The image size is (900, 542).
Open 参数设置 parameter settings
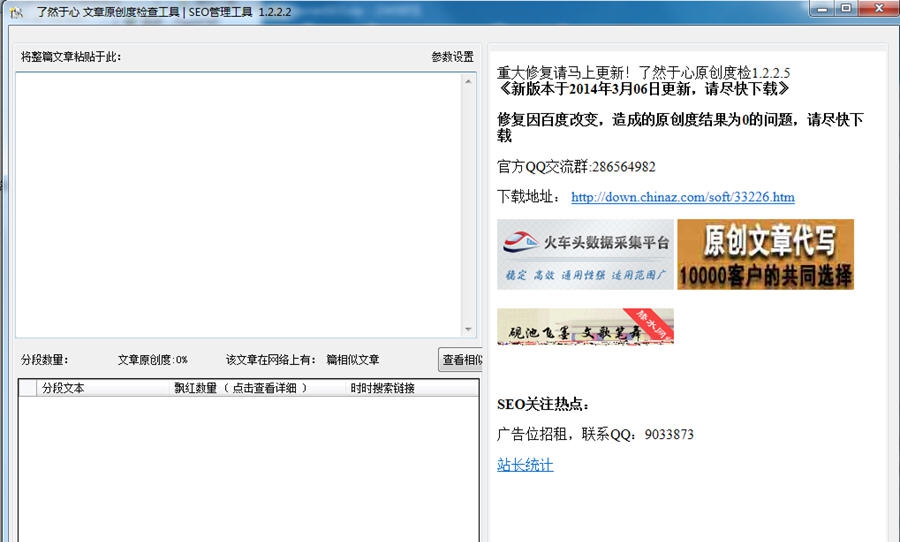(x=452, y=57)
